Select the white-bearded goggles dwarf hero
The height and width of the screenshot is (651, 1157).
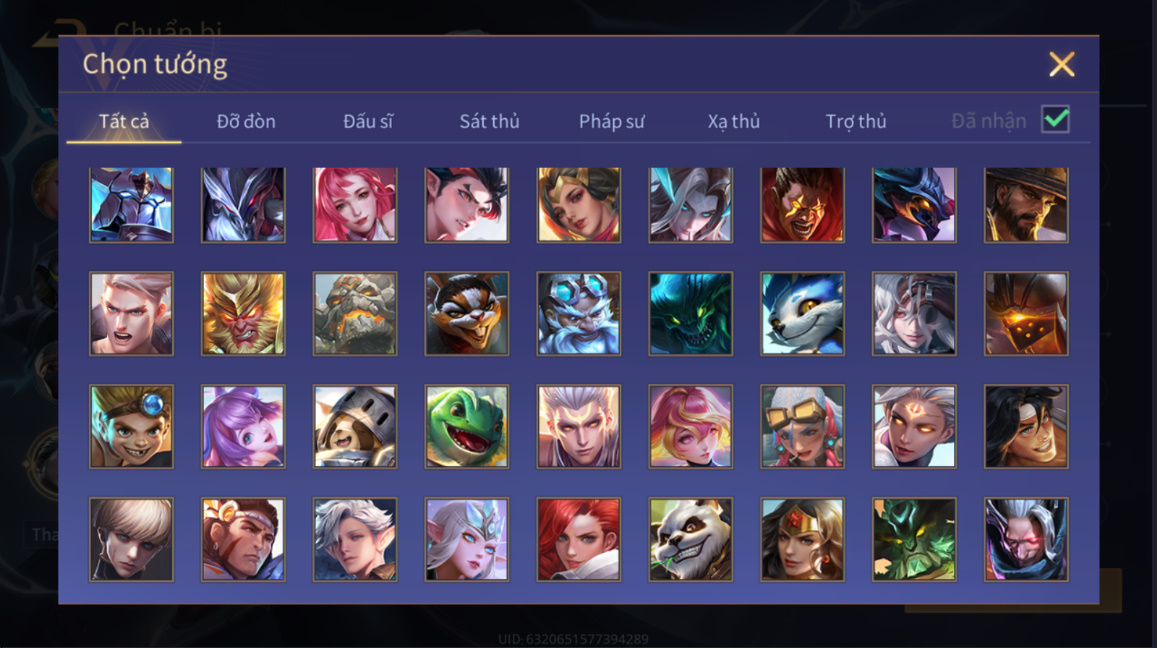579,314
